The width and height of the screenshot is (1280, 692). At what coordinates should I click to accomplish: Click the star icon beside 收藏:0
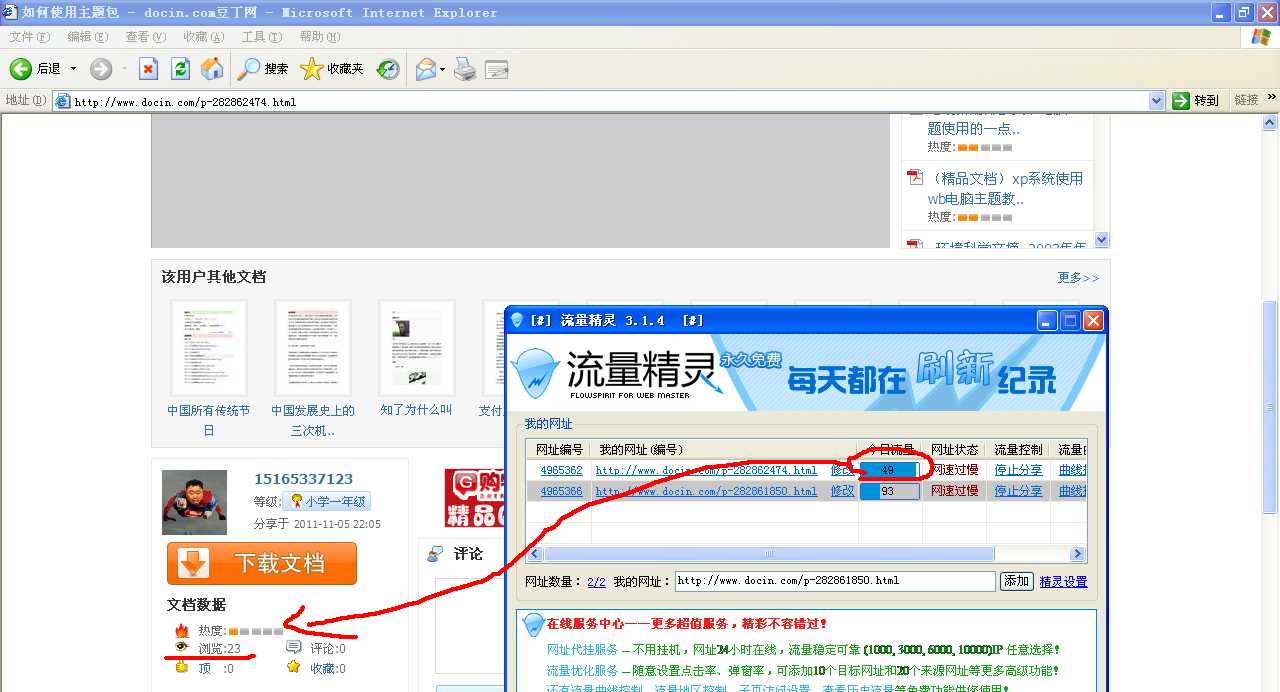[293, 667]
